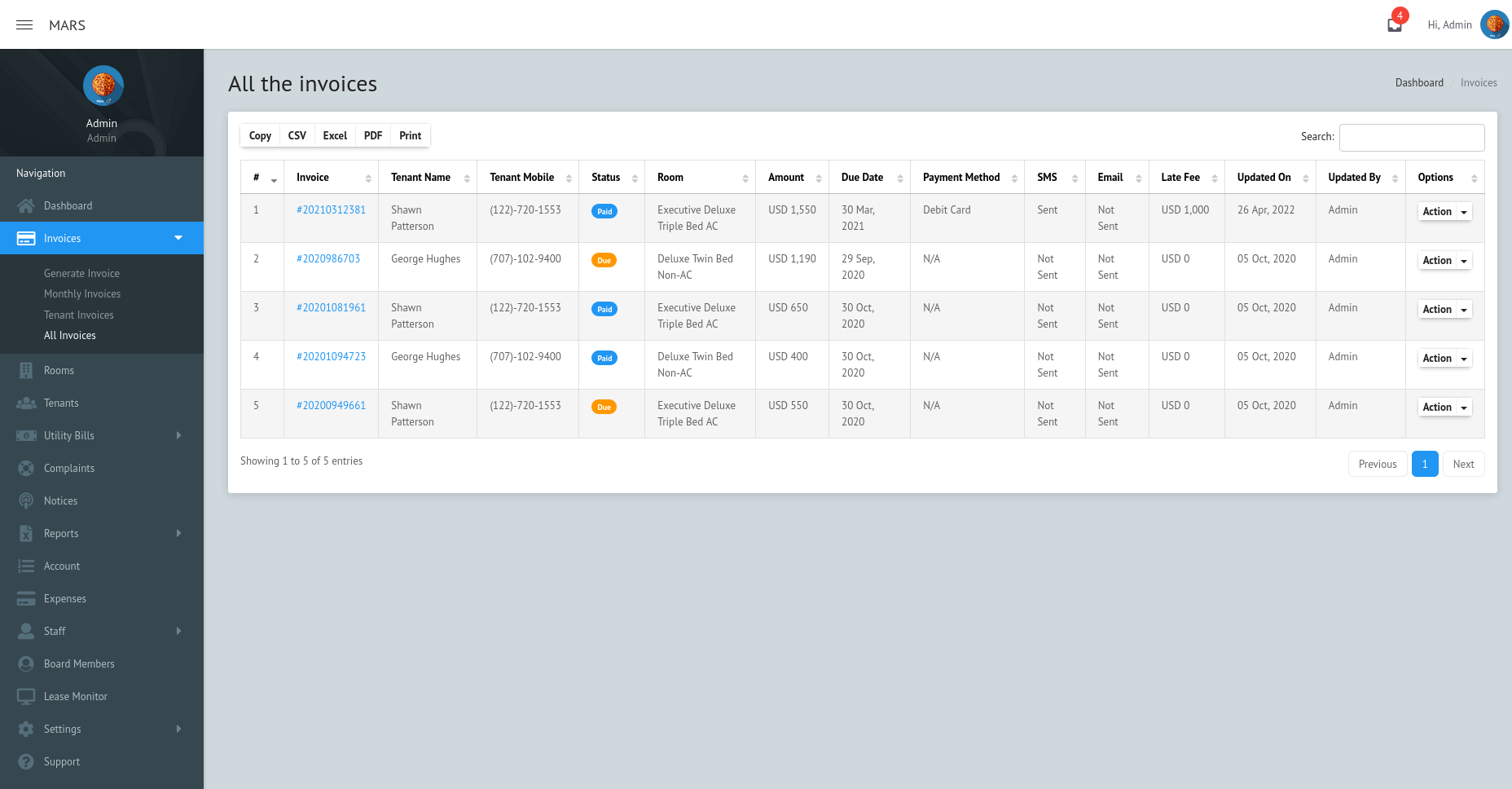The height and width of the screenshot is (789, 1512).
Task: Open the hamburger navigation menu
Action: (24, 24)
